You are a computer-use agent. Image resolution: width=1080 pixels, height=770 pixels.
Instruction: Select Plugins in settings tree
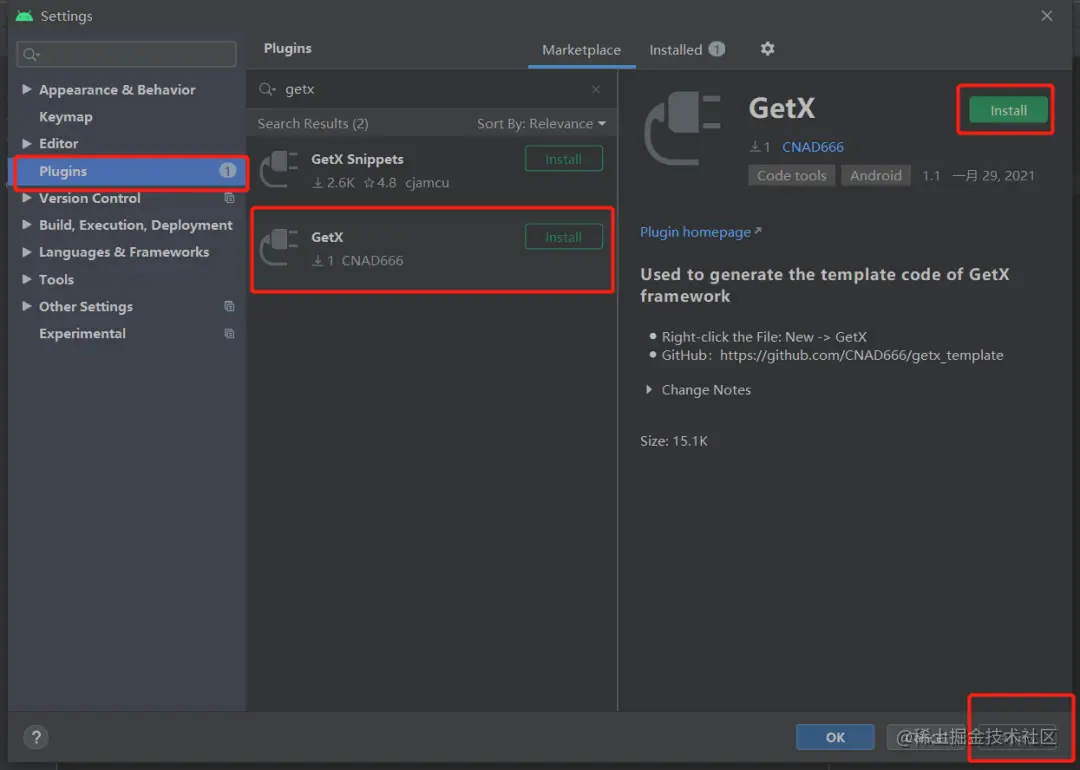(129, 171)
